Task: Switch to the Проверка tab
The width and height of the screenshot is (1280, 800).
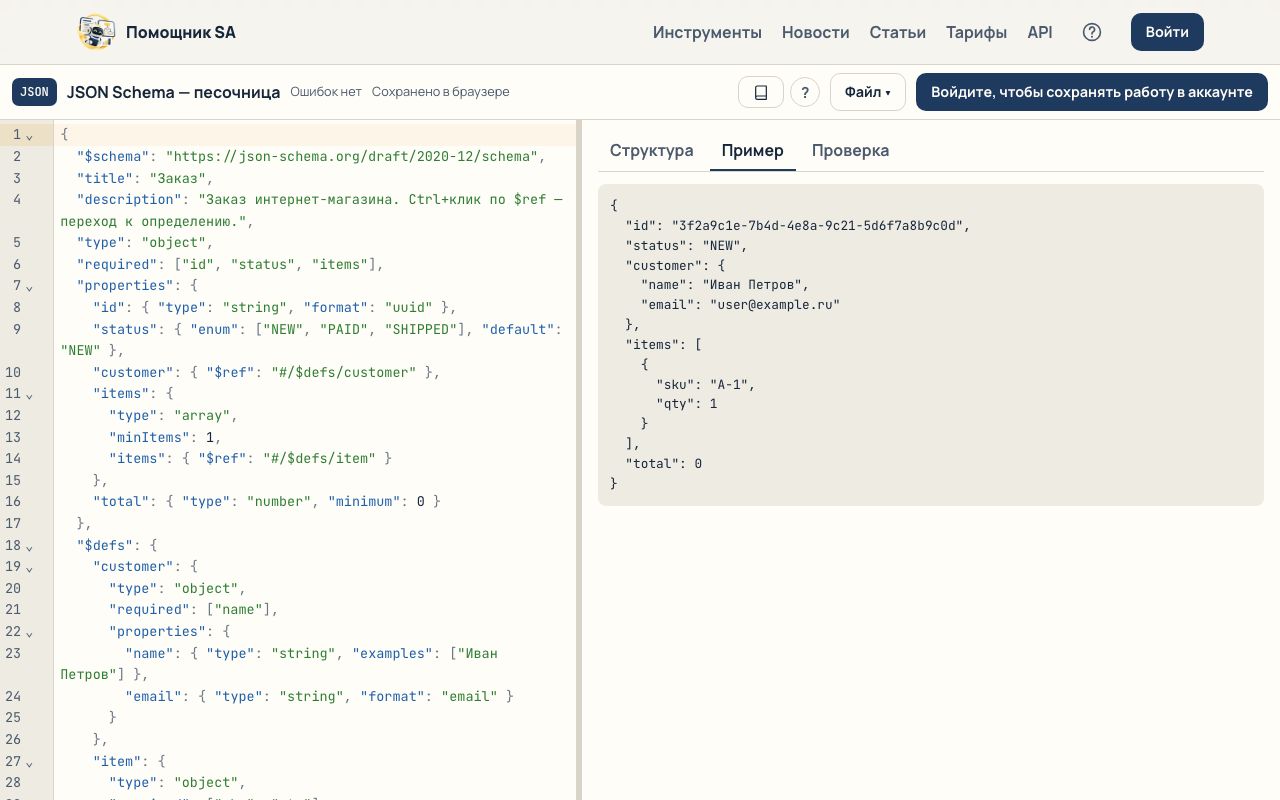Action: coord(850,150)
